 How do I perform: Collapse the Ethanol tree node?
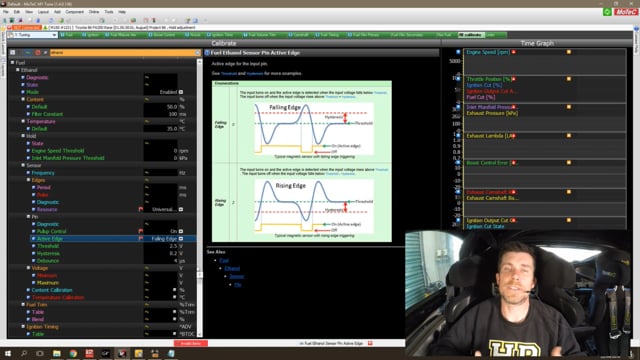coord(18,70)
